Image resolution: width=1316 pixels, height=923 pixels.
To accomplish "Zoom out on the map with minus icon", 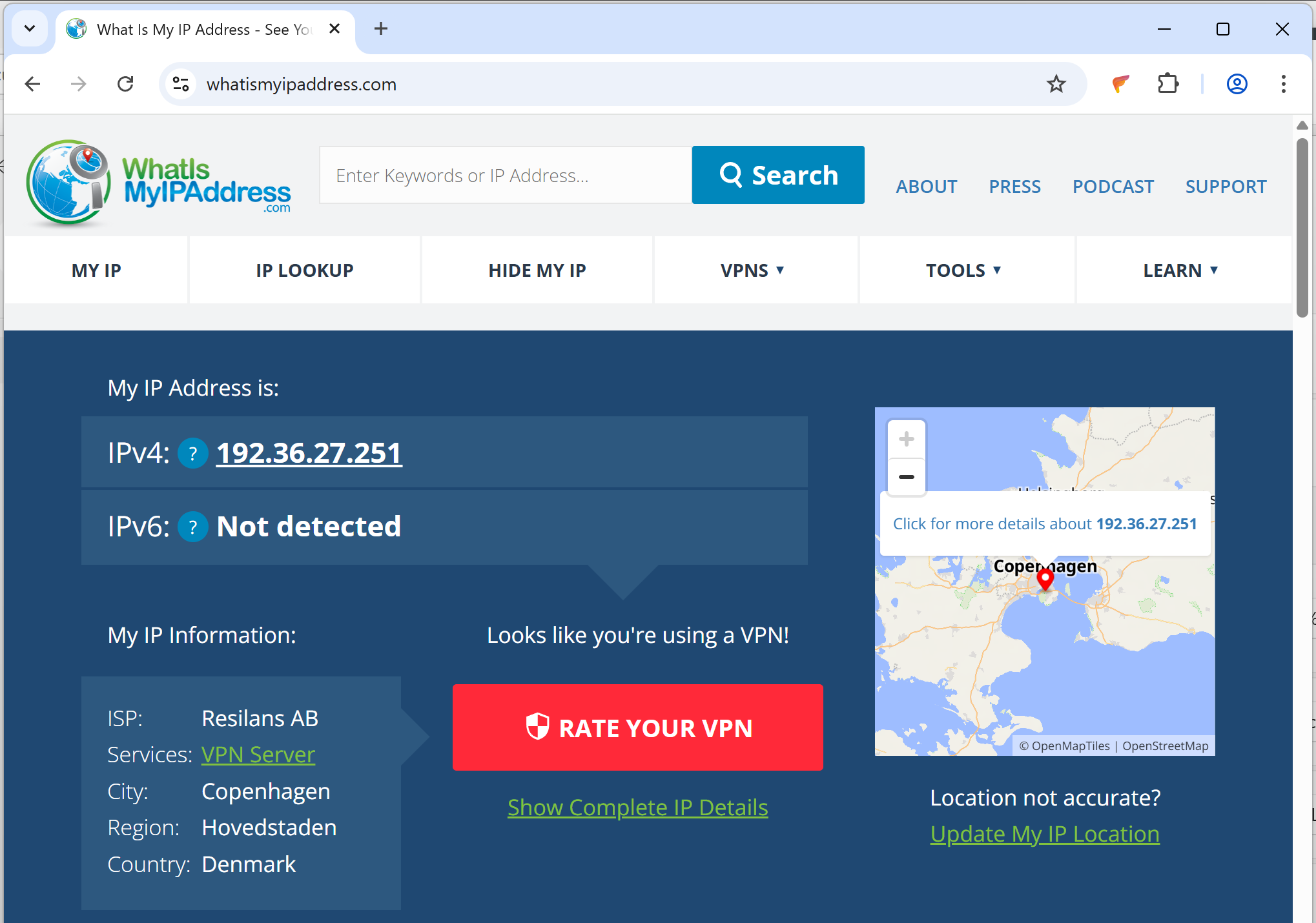I will click(x=906, y=477).
